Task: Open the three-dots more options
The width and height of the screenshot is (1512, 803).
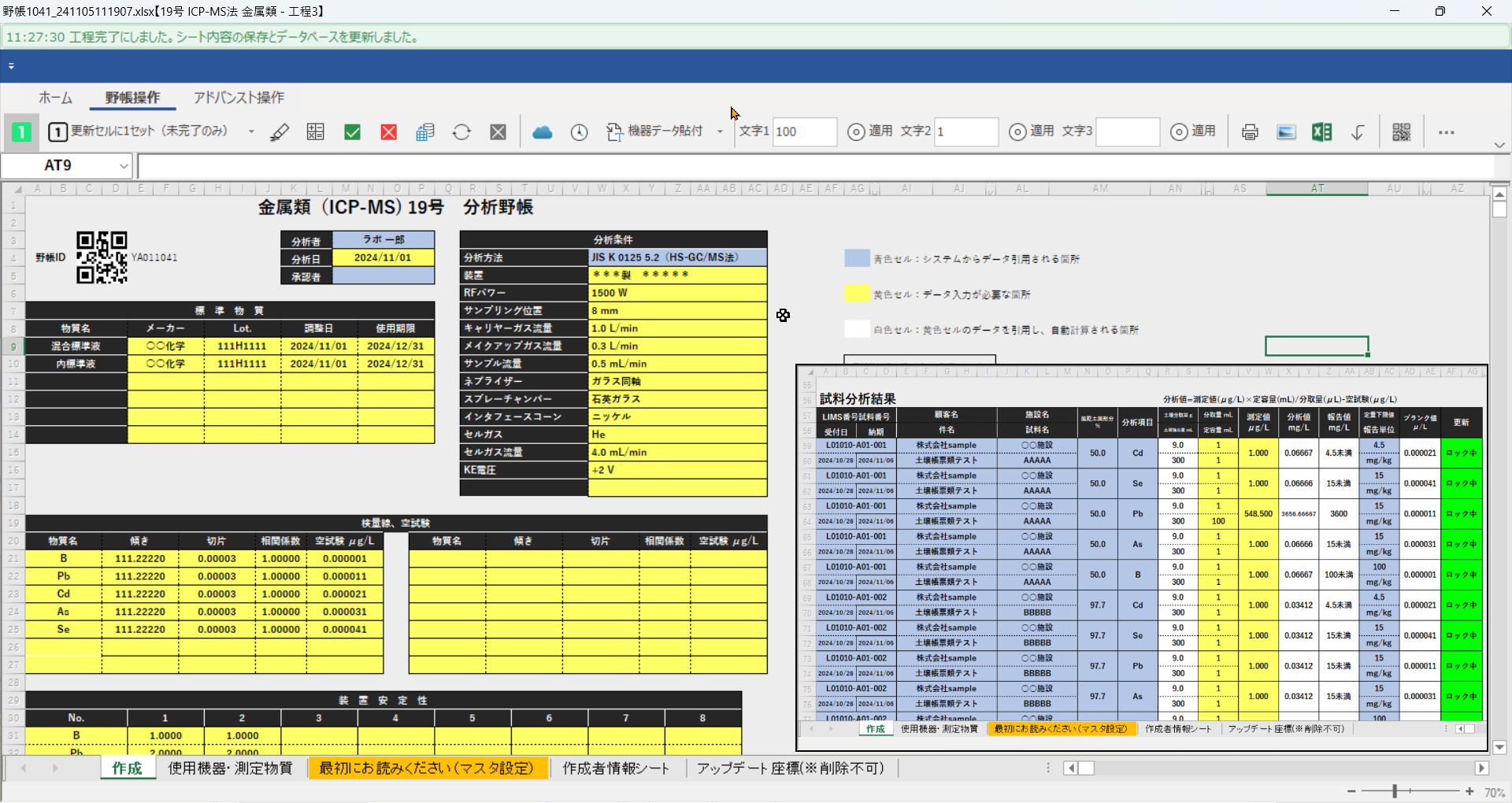Action: [1446, 132]
